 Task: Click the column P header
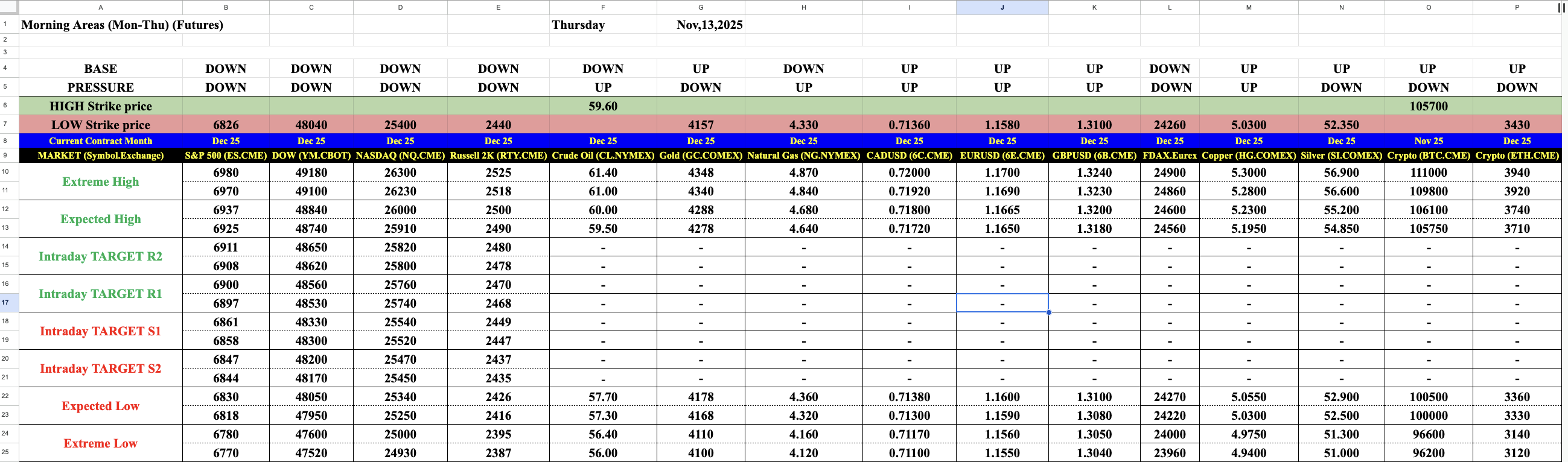1516,7
